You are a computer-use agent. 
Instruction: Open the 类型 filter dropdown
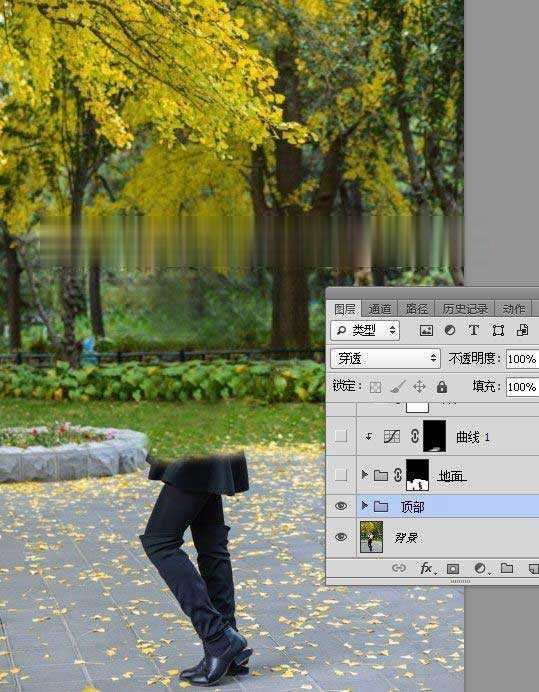pos(365,330)
